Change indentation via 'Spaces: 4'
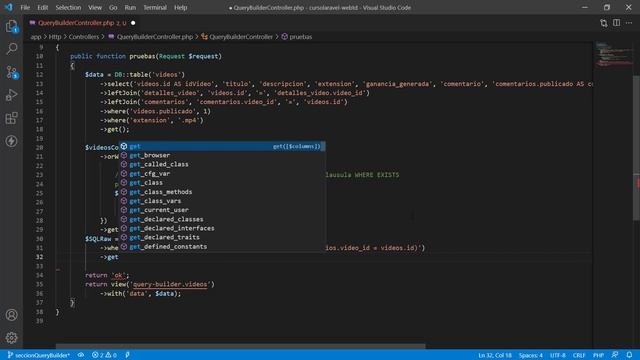The height and width of the screenshot is (360, 640). point(531,355)
